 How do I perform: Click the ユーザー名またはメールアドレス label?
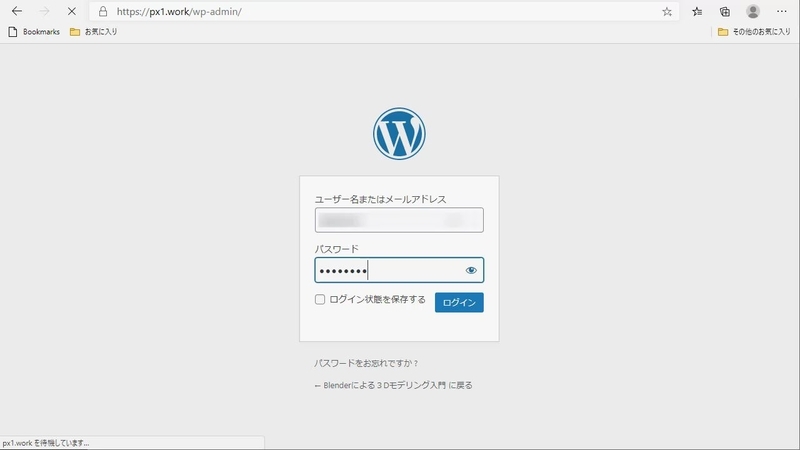[380, 199]
